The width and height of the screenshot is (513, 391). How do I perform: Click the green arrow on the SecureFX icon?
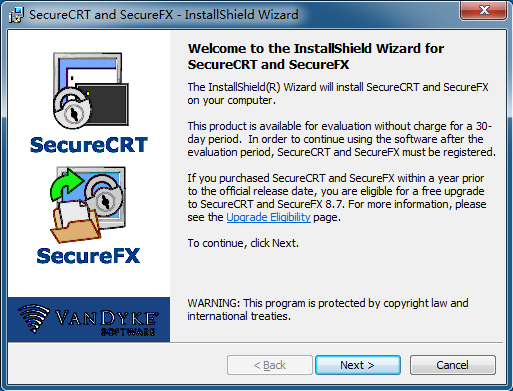coord(66,184)
